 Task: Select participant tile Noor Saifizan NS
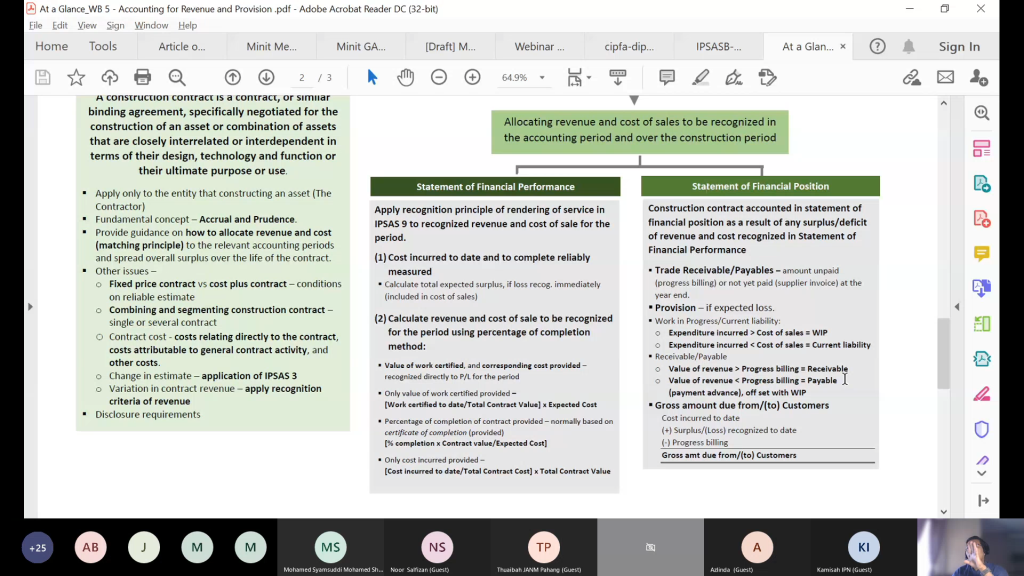click(437, 547)
